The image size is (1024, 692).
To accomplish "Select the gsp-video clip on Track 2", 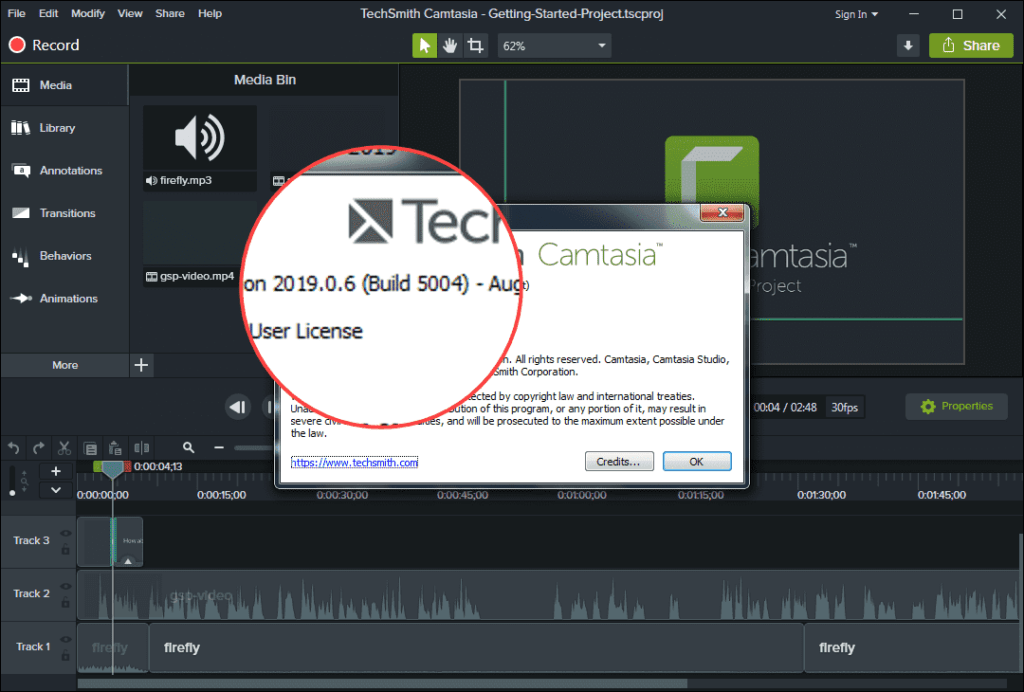I will click(x=549, y=595).
